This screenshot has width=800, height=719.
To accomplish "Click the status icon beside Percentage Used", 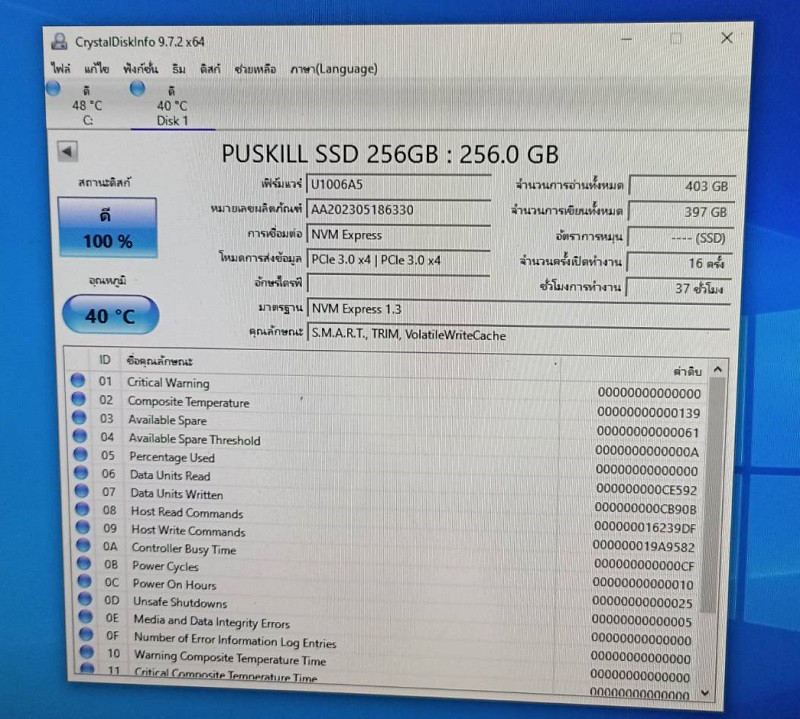I will click(79, 455).
